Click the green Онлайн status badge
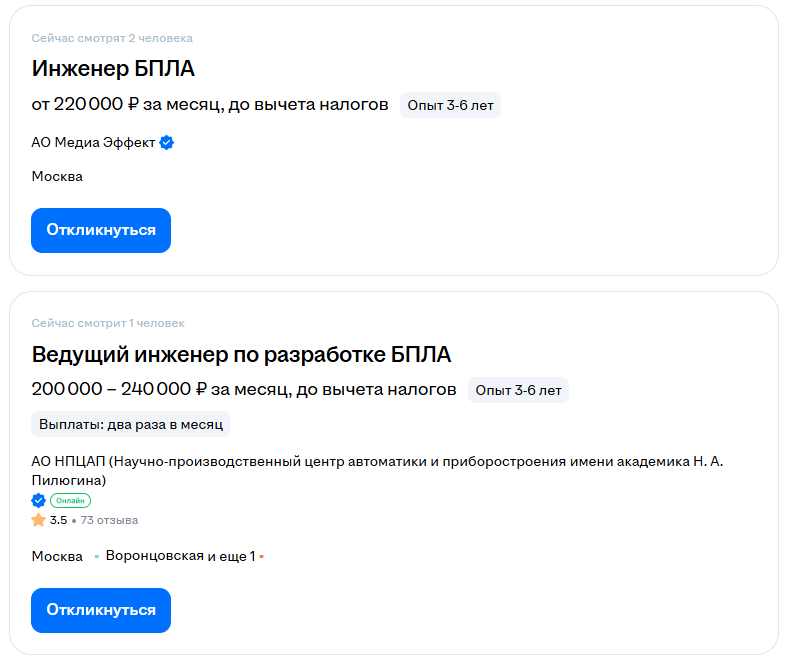This screenshot has height=662, width=797. (70, 500)
